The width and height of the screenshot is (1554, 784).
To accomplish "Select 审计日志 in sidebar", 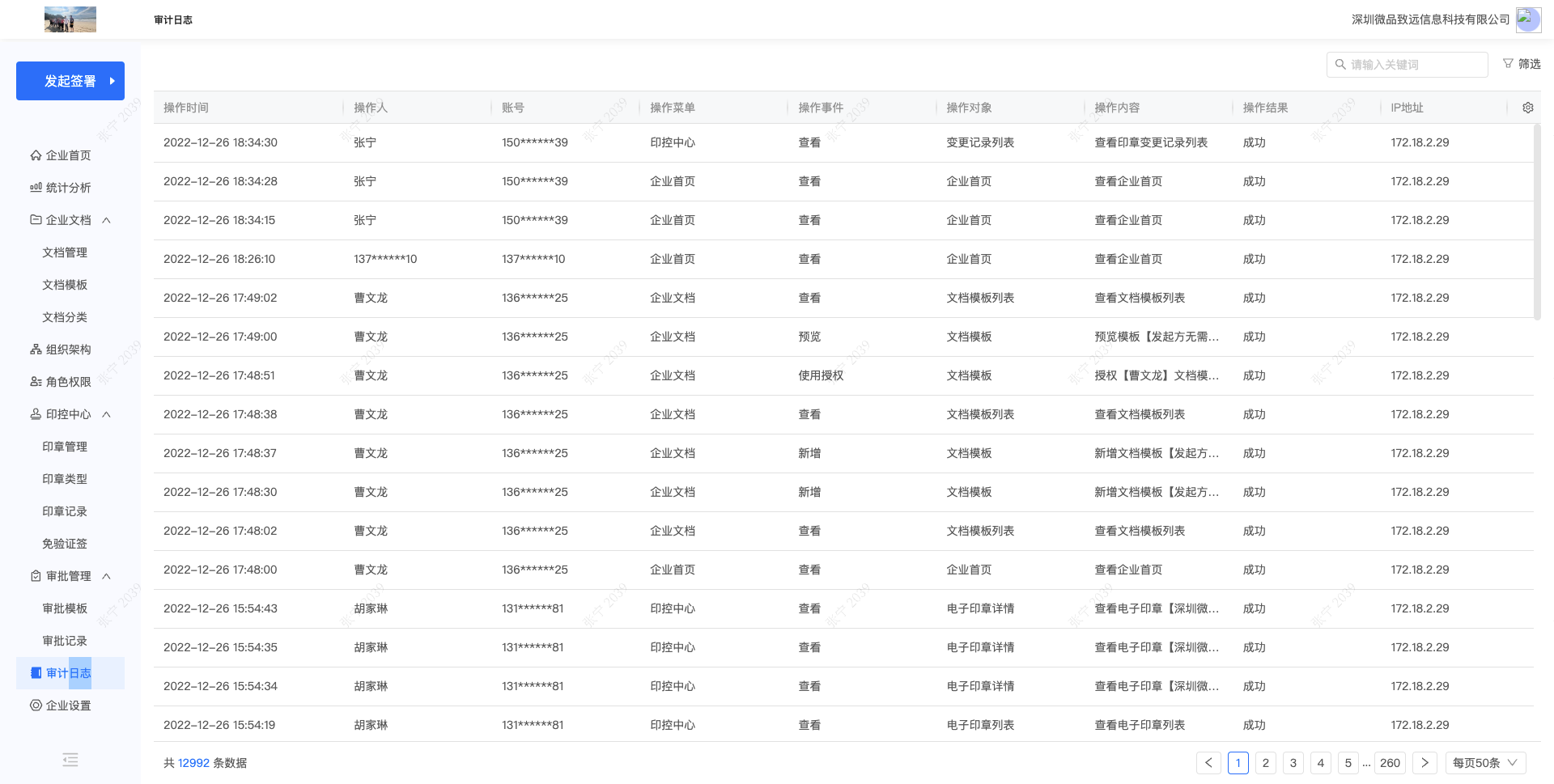I will [70, 673].
